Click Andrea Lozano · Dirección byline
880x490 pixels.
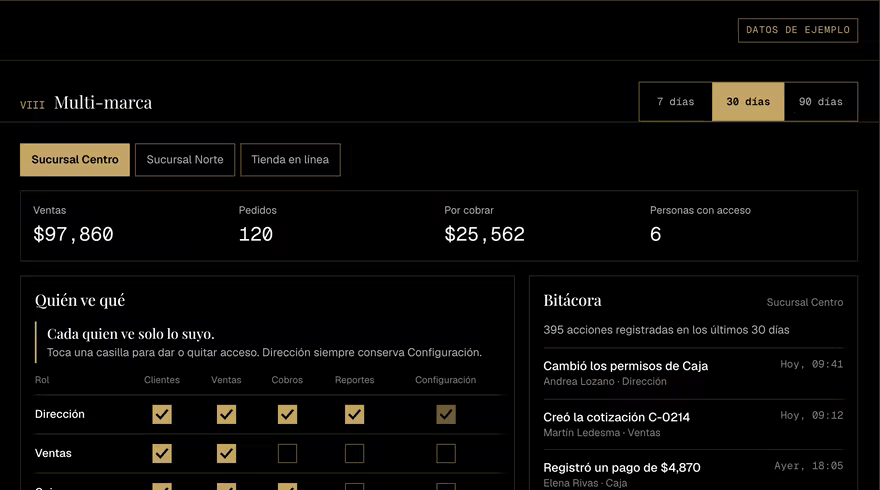pos(605,382)
